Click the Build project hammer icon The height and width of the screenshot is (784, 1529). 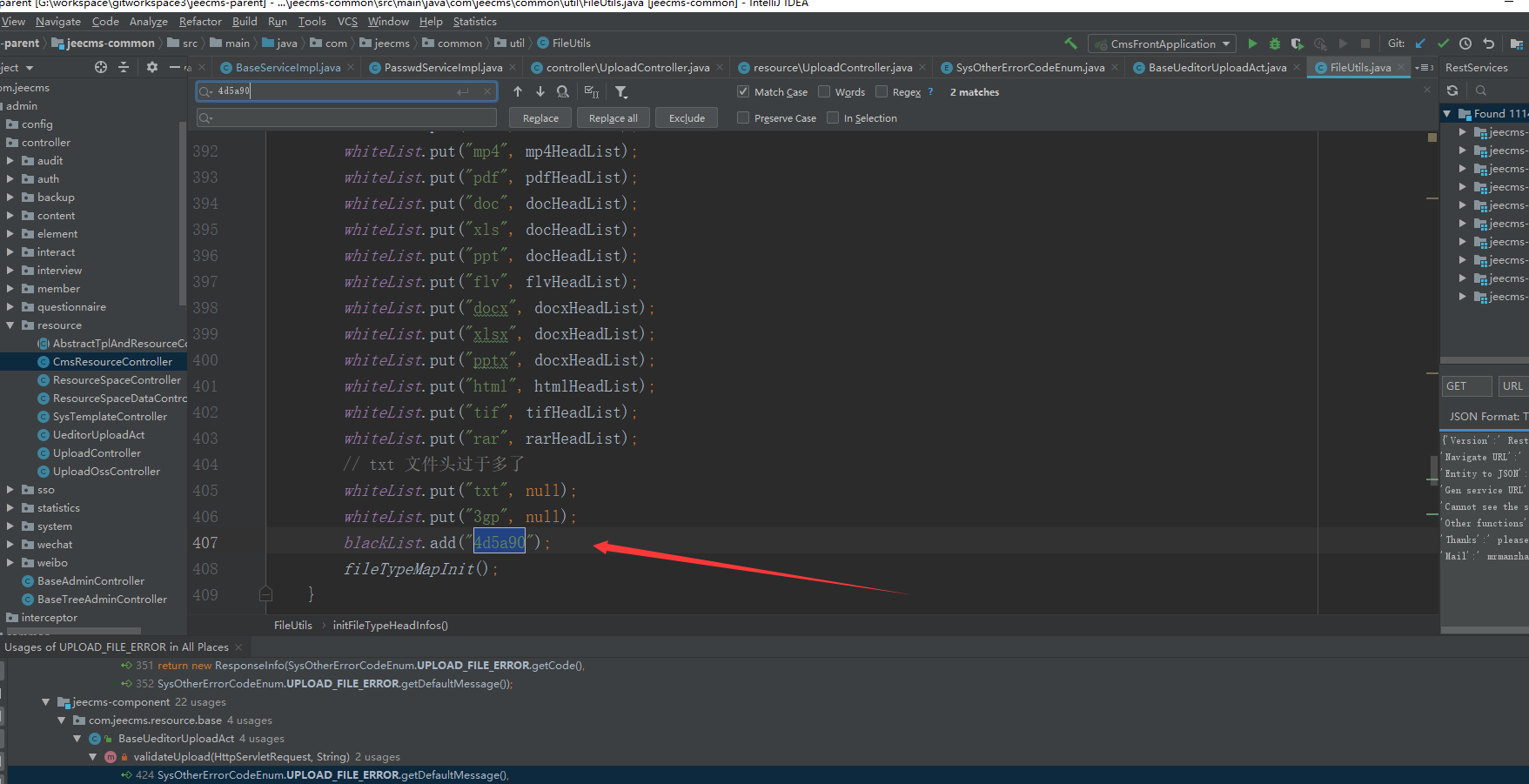(1070, 44)
